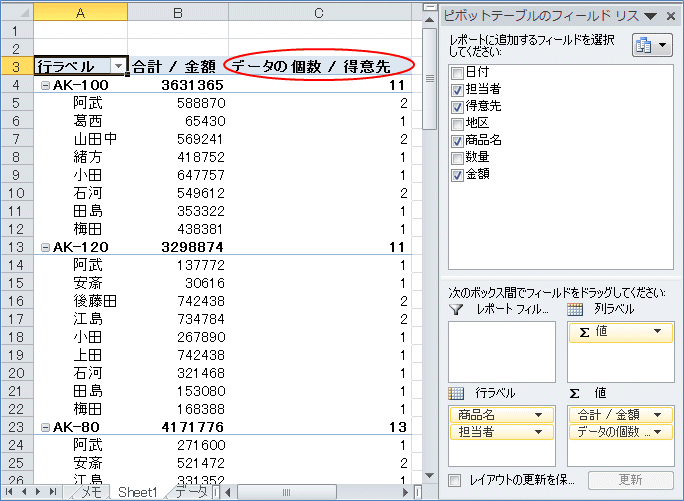Select the 後藤田 row label cell
684x501 pixels.
click(81, 301)
